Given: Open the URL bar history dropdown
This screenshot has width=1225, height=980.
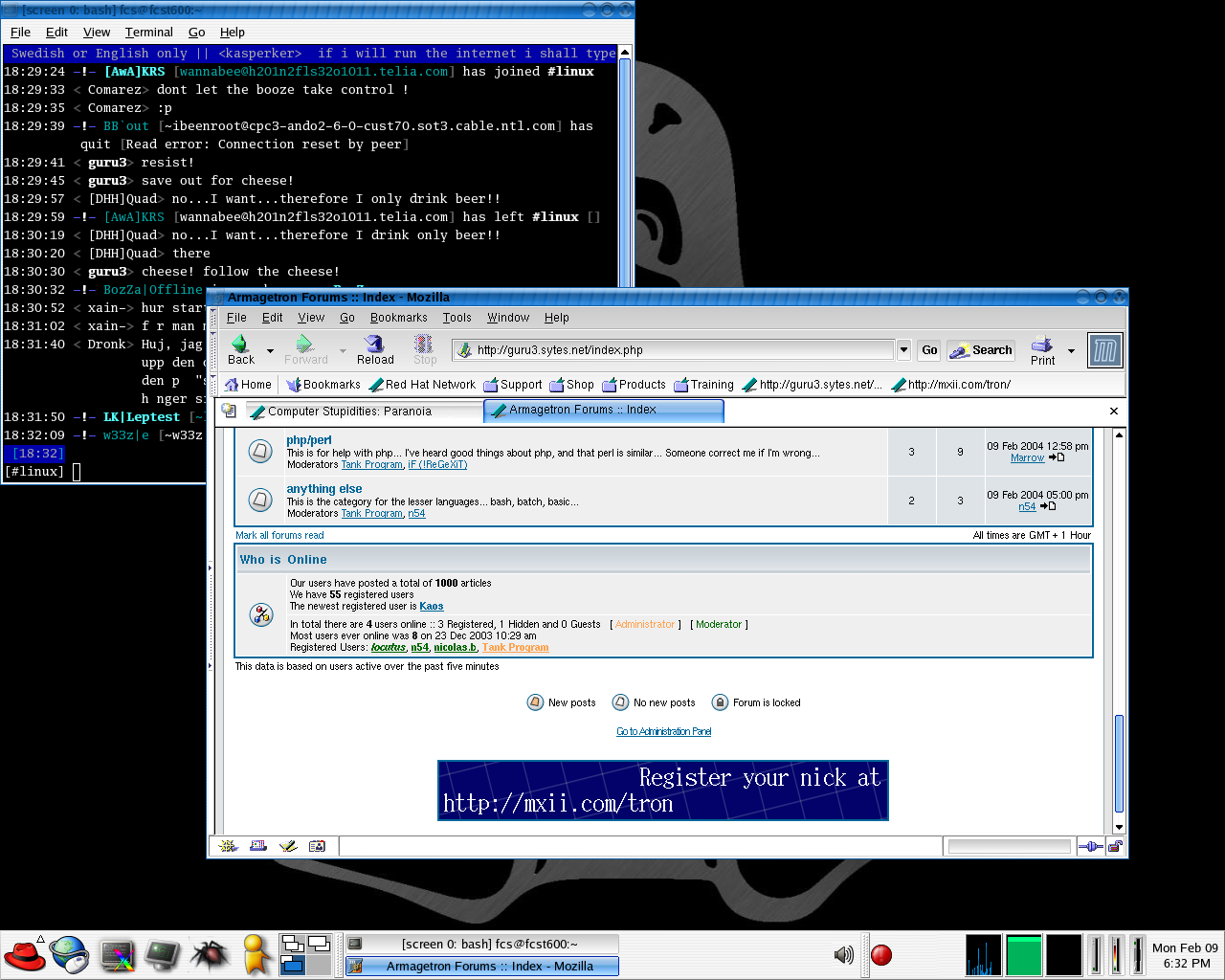Looking at the screenshot, I should [903, 350].
